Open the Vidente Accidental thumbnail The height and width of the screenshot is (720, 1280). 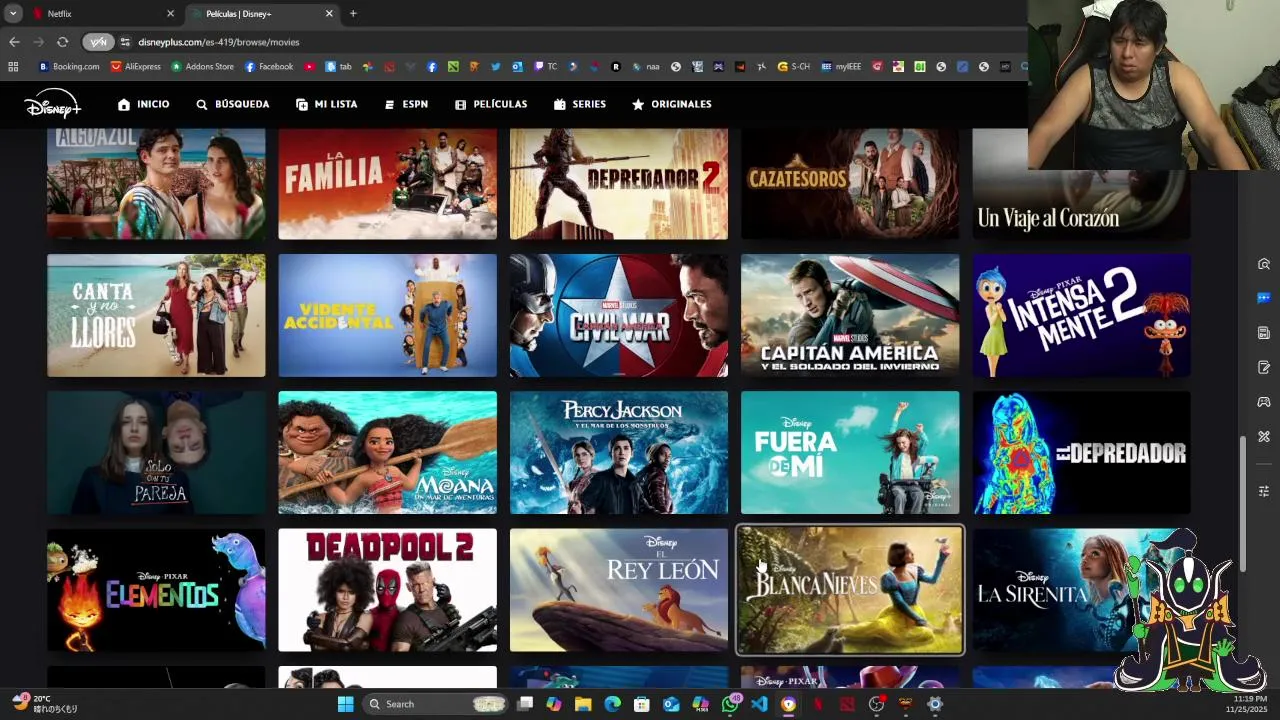(x=387, y=315)
